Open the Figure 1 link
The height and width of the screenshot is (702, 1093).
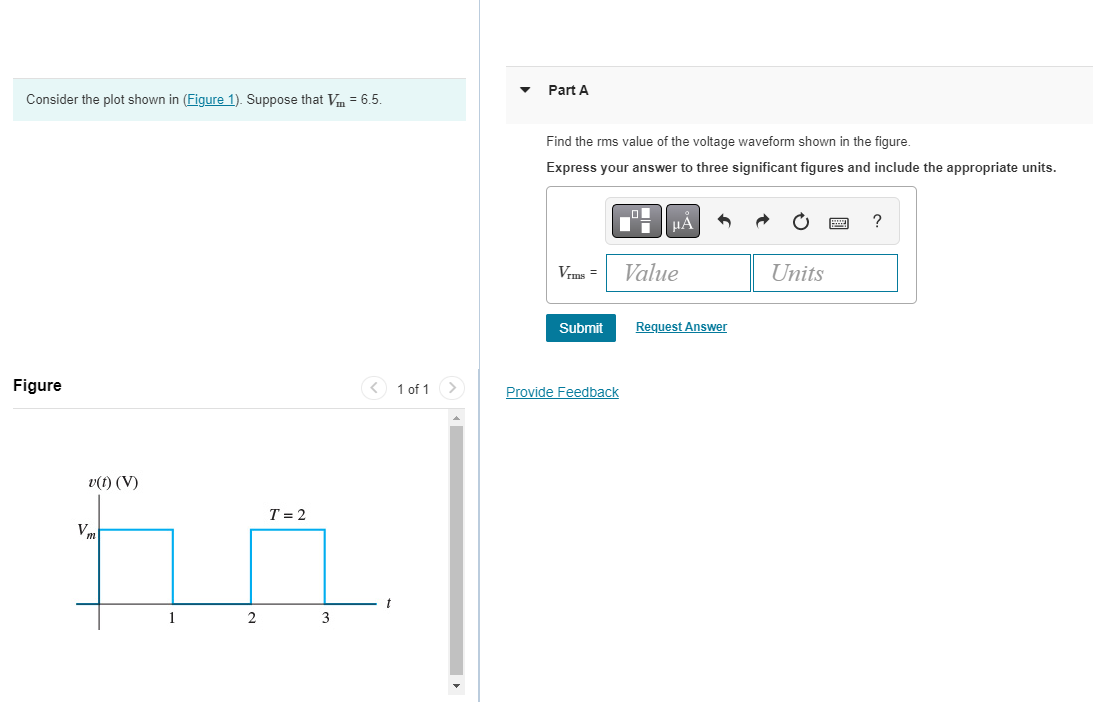pos(210,99)
